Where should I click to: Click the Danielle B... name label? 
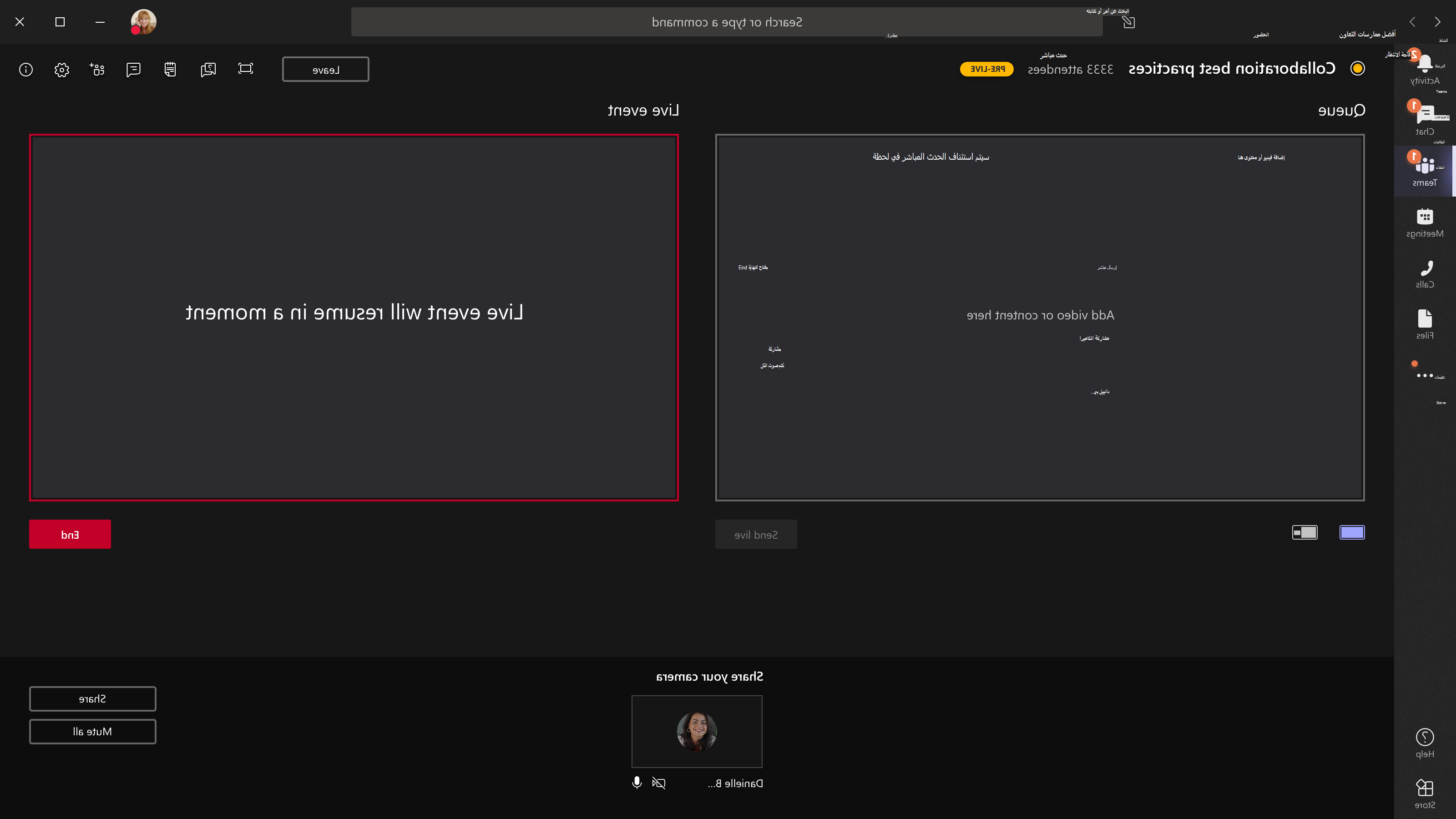pos(735,783)
